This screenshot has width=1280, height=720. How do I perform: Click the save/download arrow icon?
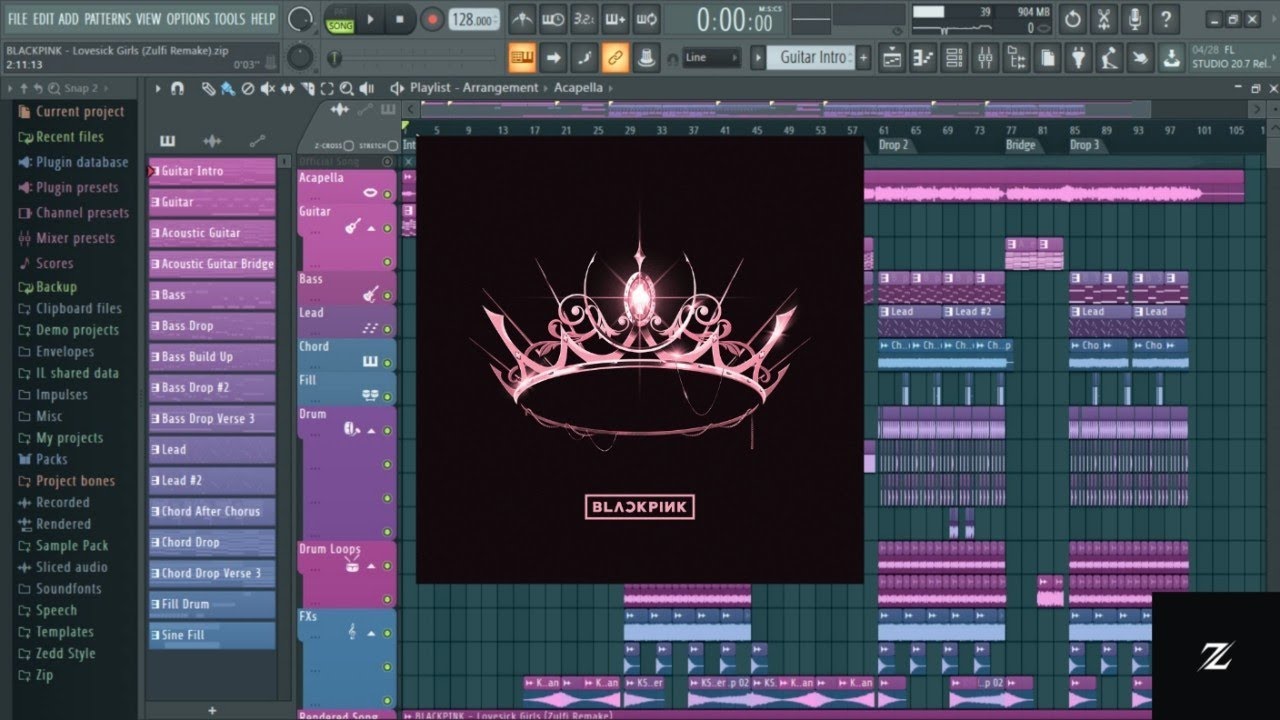click(1171, 58)
